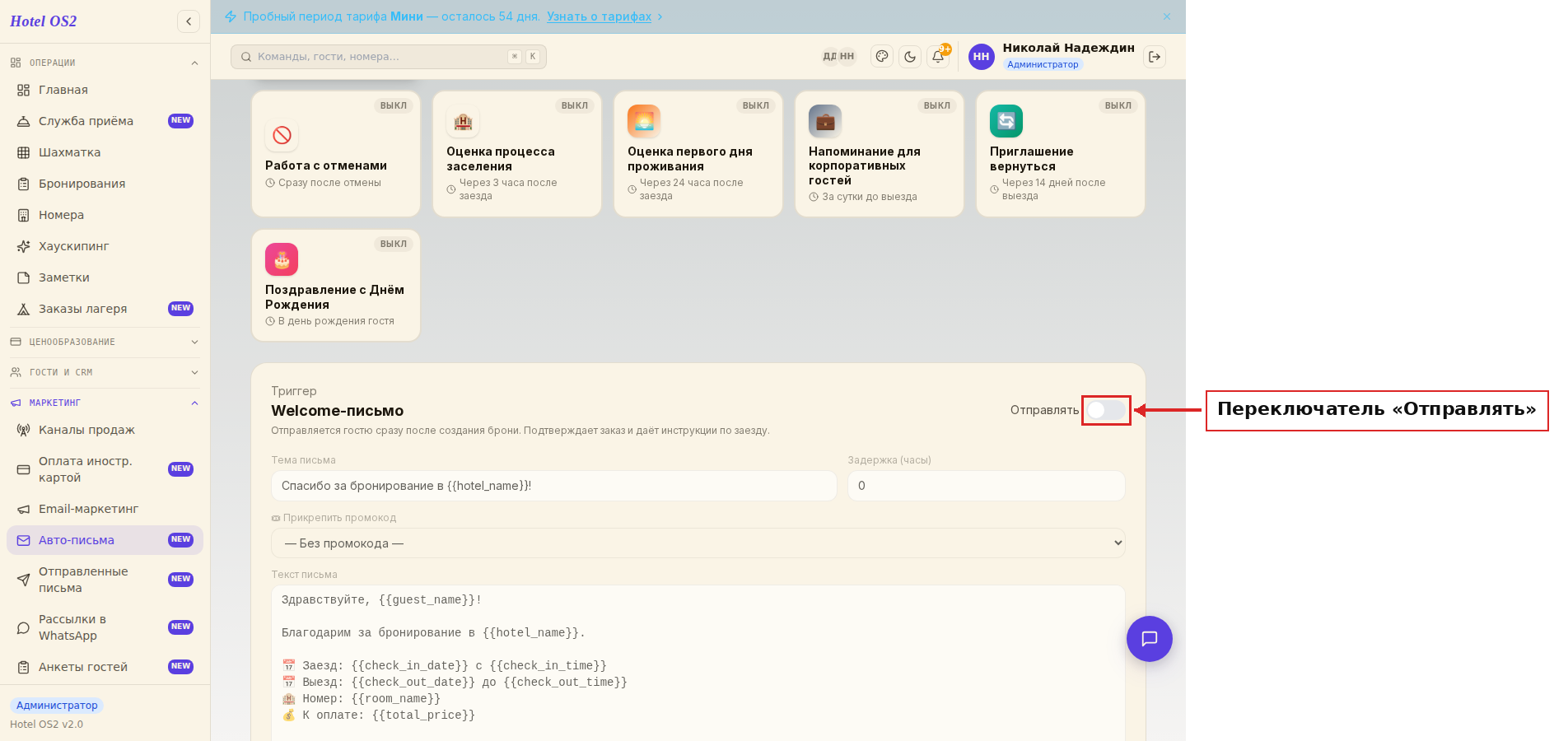Open the promo code dropdown
Viewport: 1568px width, 741px height.
698,543
